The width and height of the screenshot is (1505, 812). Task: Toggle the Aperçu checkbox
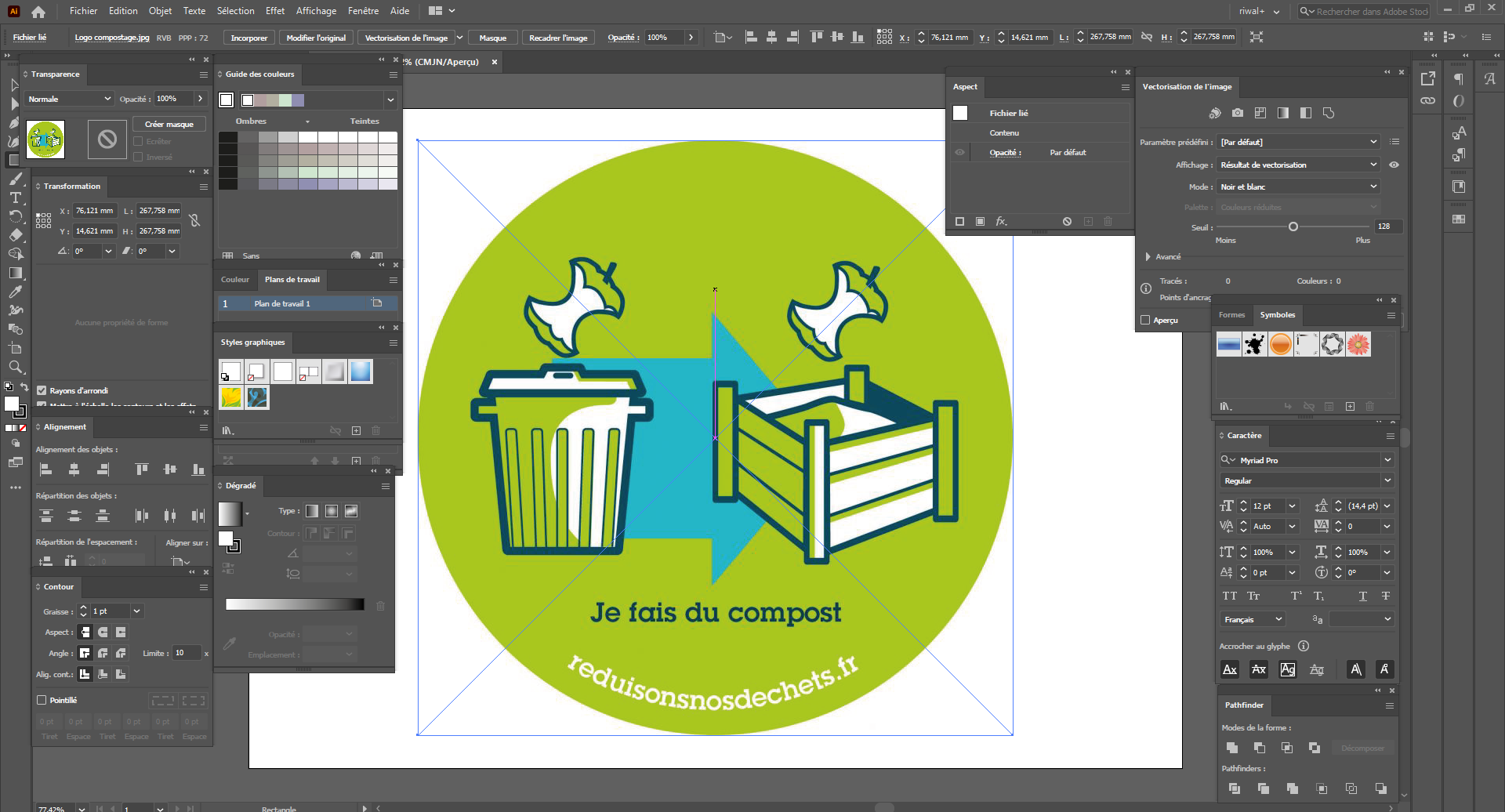click(x=1145, y=320)
